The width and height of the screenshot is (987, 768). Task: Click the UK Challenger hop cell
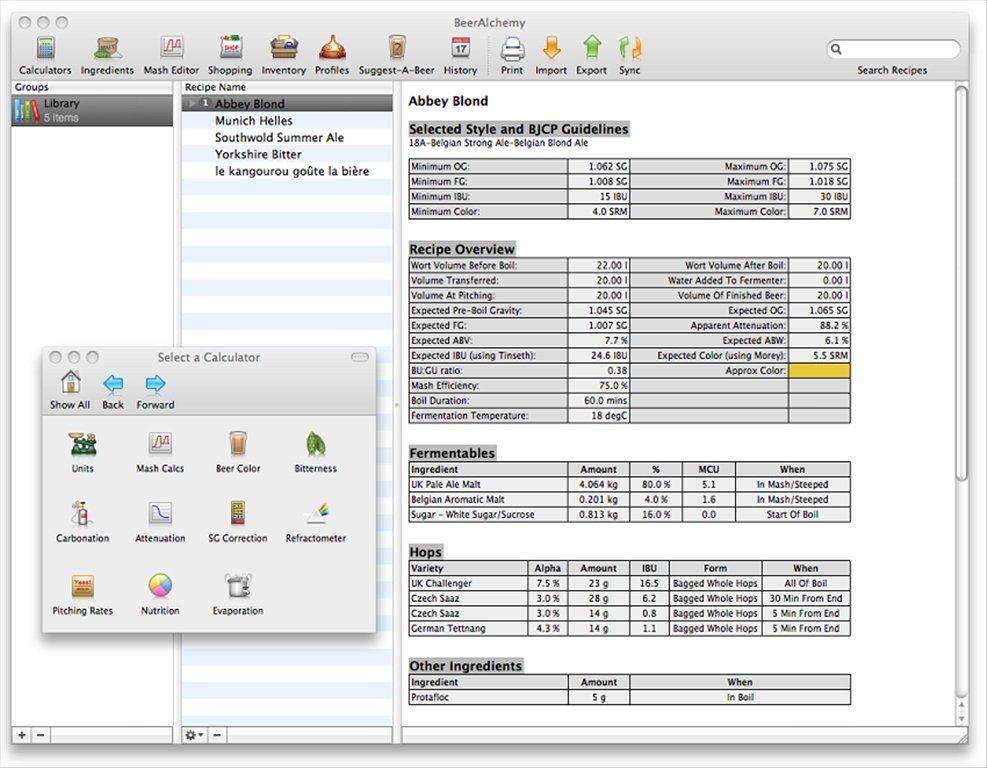tap(468, 584)
